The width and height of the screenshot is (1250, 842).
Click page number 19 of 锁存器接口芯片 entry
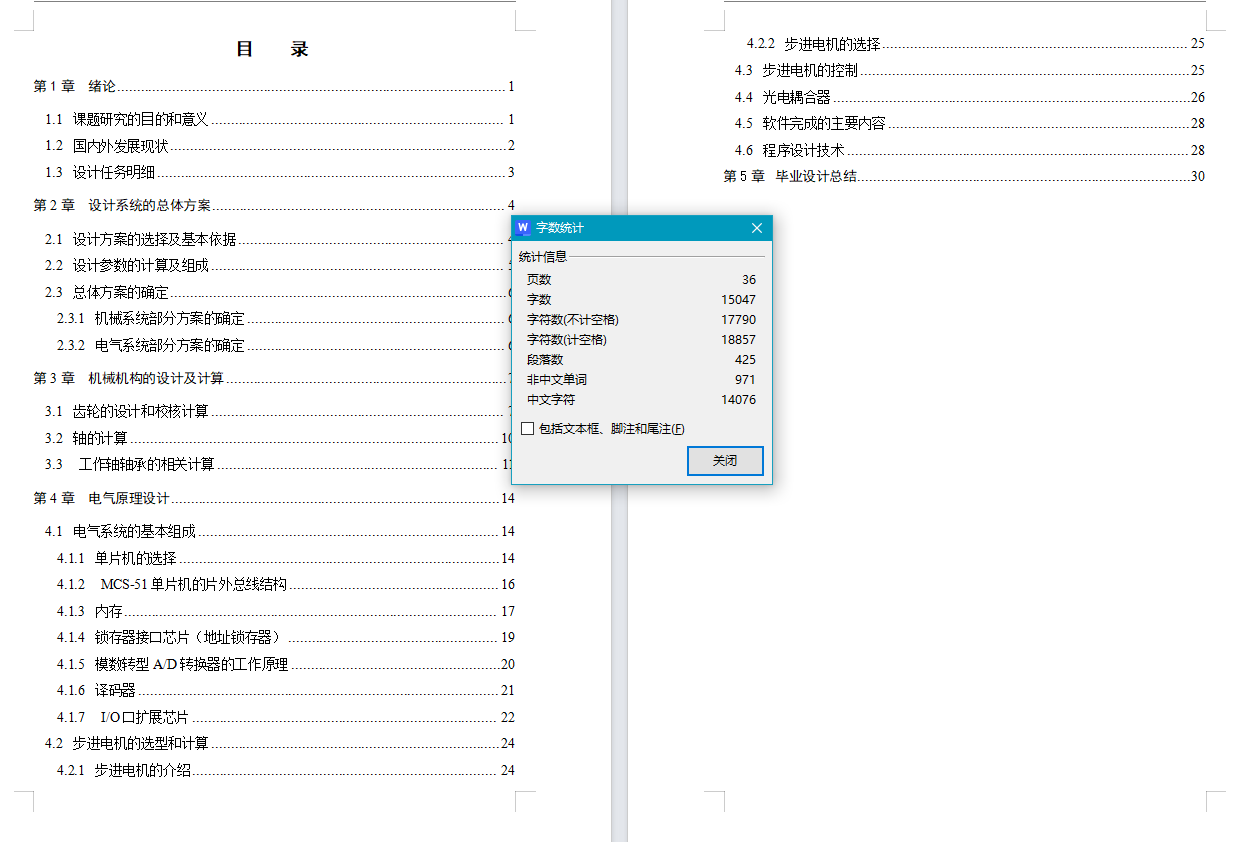pos(508,637)
